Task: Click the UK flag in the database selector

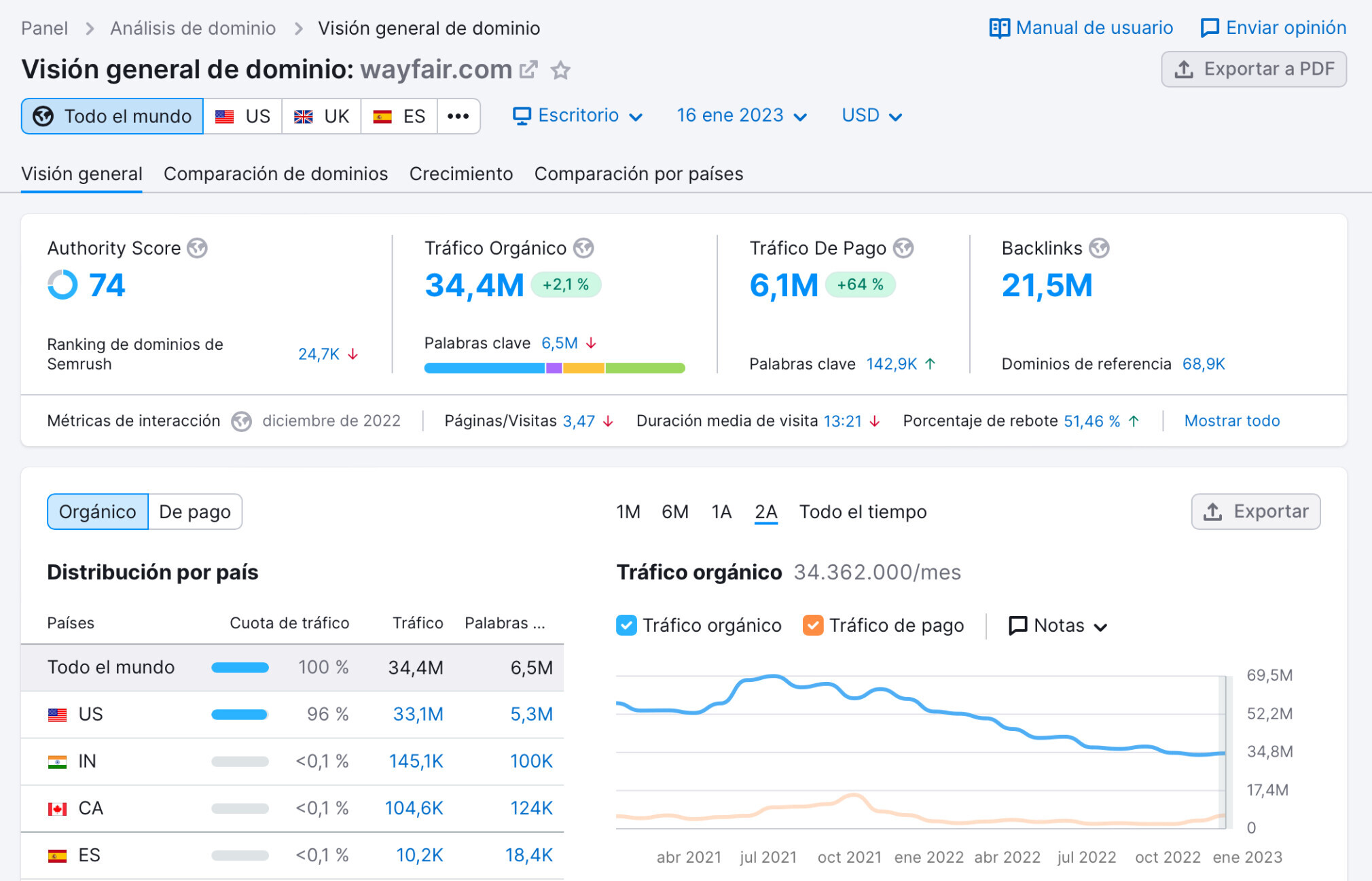Action: (304, 117)
